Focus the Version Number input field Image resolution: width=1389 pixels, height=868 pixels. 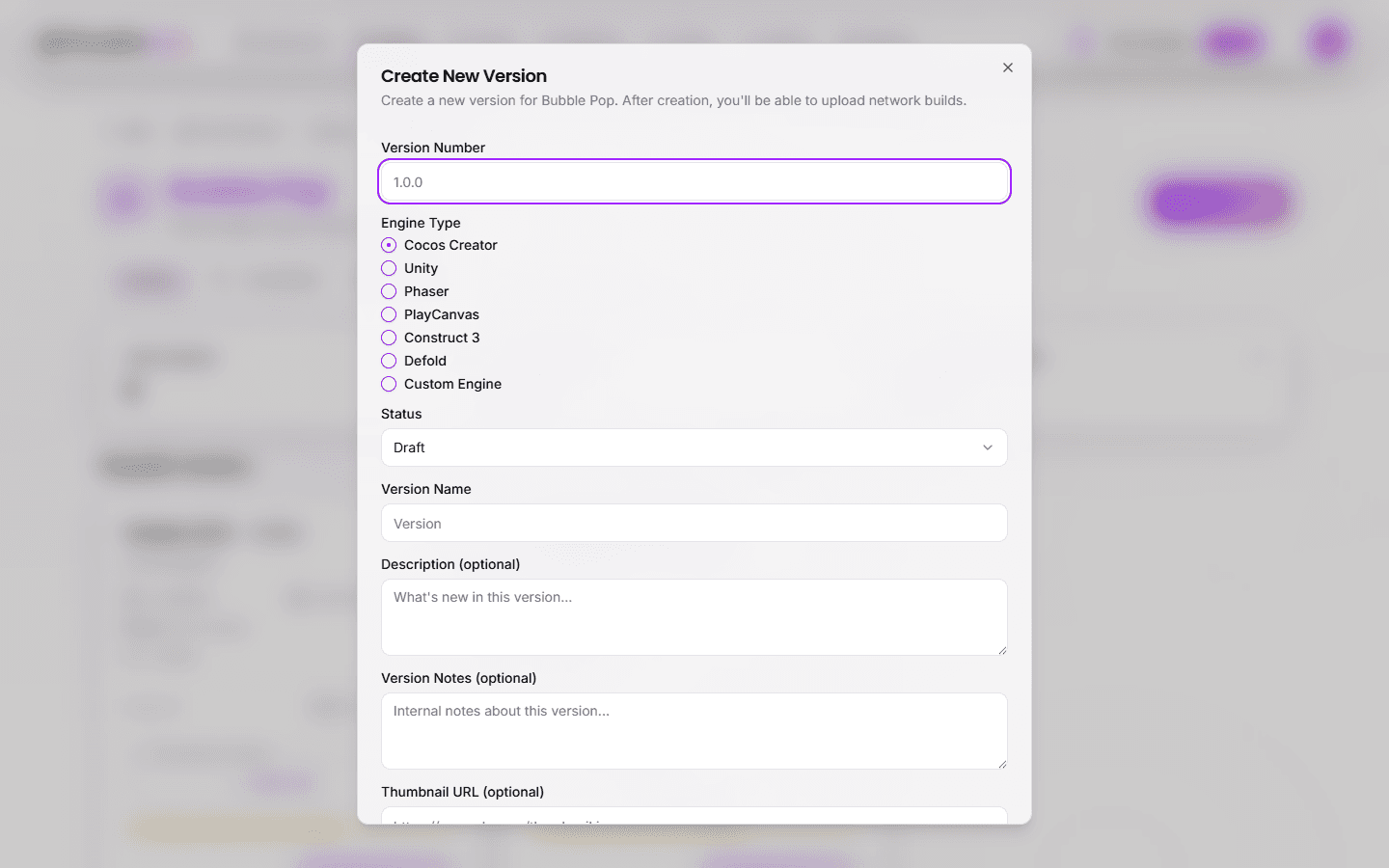click(x=694, y=181)
